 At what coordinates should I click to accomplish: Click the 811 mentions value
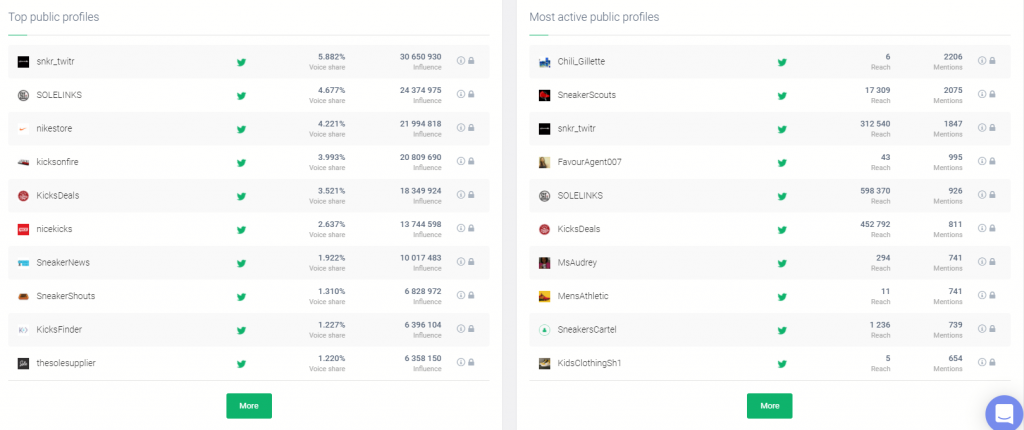point(955,224)
